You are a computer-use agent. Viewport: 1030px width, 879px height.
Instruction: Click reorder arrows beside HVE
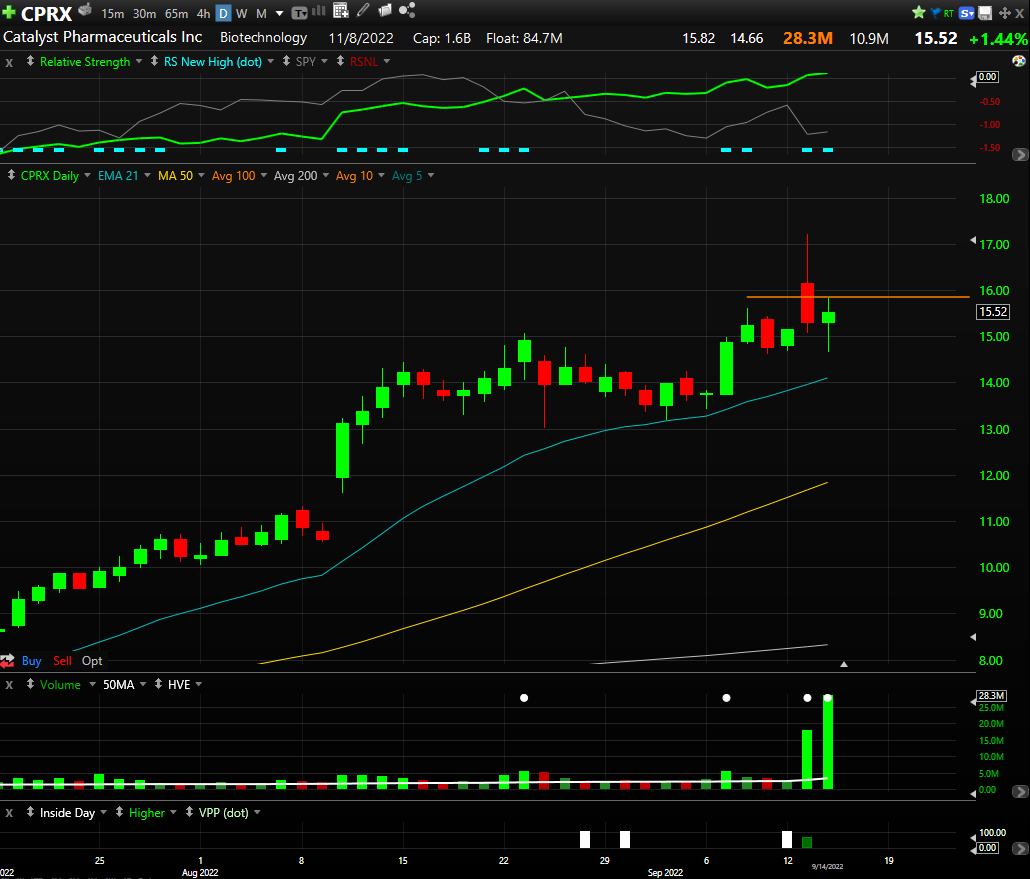pyautogui.click(x=158, y=684)
